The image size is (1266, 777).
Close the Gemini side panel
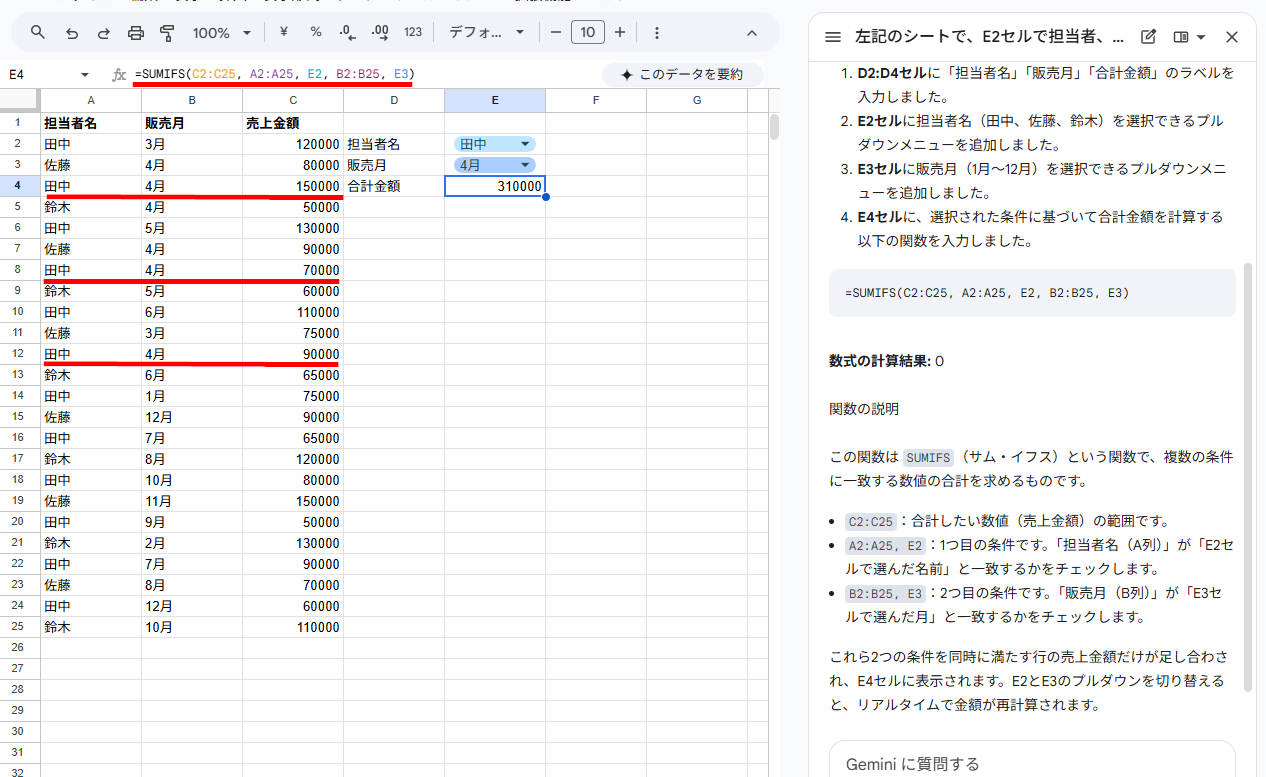tap(1232, 37)
